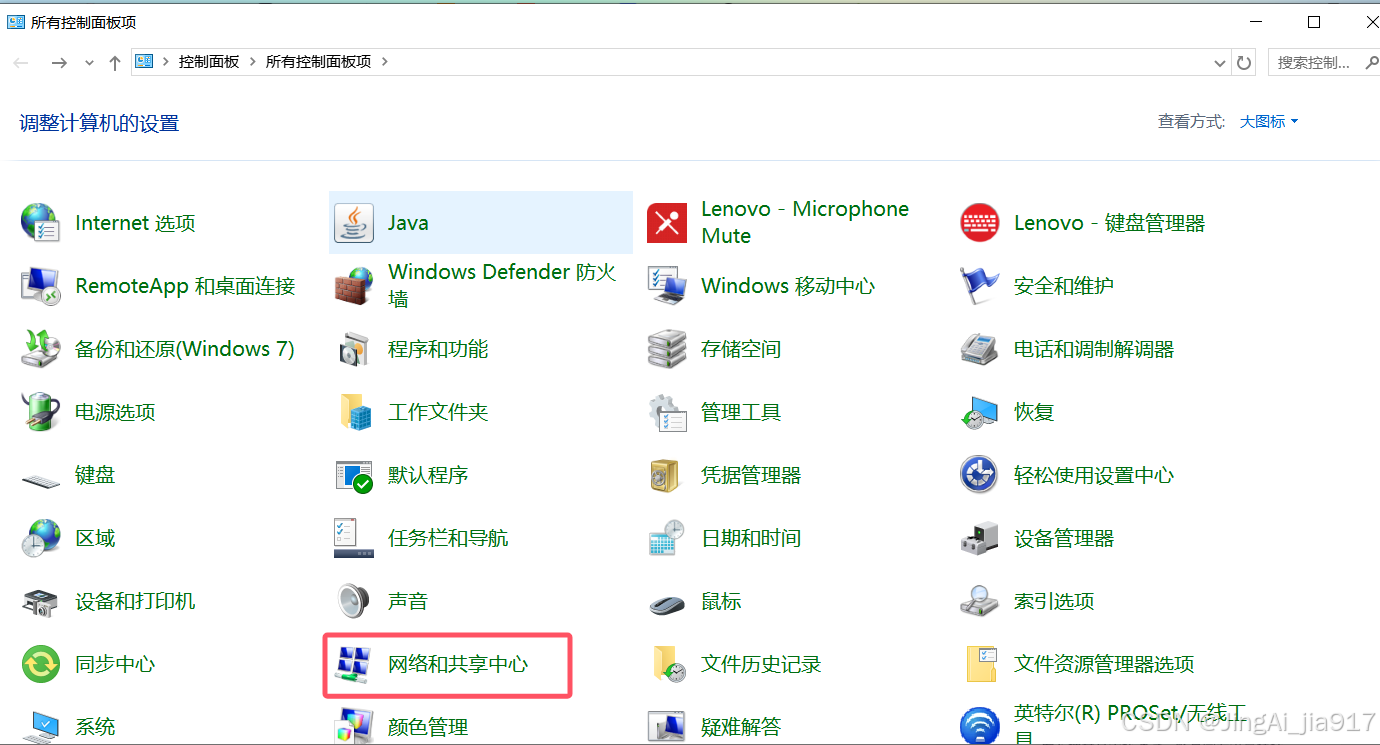The height and width of the screenshot is (745, 1380).
Task: Open 电源选项 battery icon
Action: tap(41, 412)
